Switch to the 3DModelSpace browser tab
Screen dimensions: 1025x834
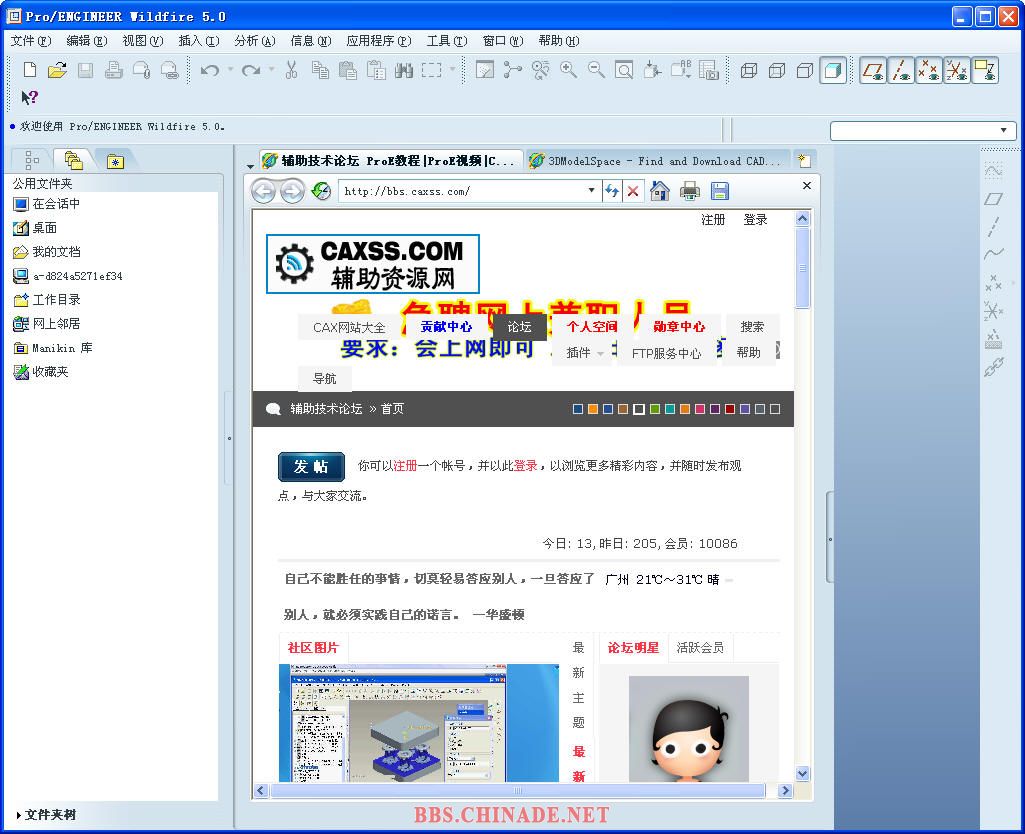(656, 161)
